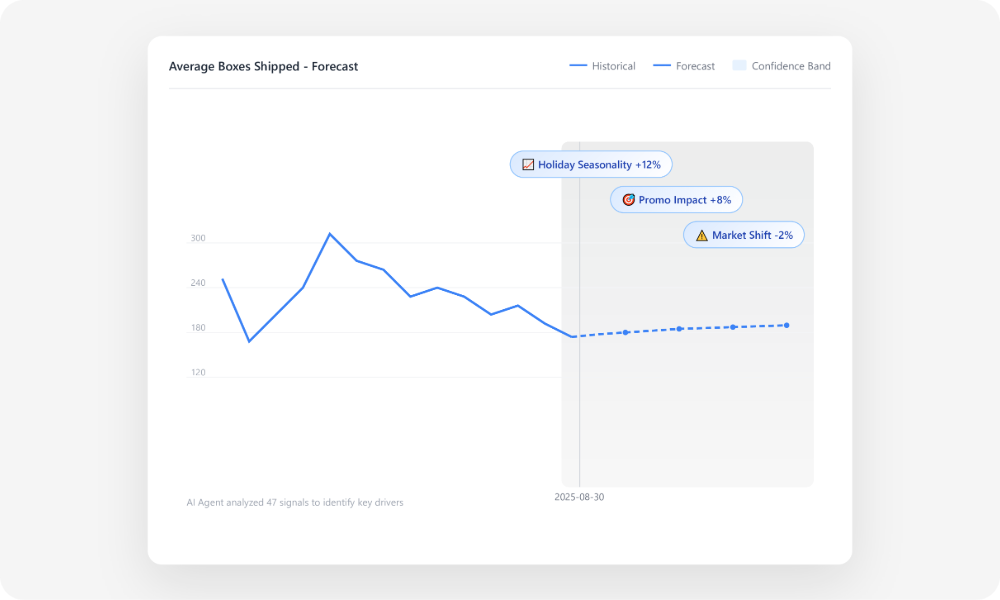The image size is (1000, 600).
Task: Click the chart icon in Holiday Seasonality badge
Action: (x=528, y=165)
